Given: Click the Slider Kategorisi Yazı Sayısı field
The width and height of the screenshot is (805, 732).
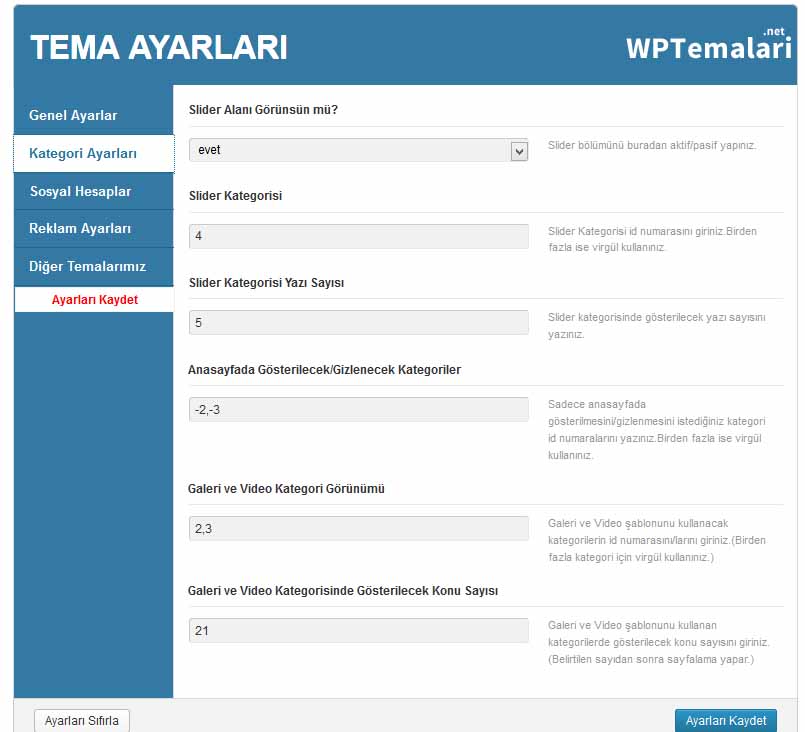Looking at the screenshot, I should pyautogui.click(x=358, y=322).
